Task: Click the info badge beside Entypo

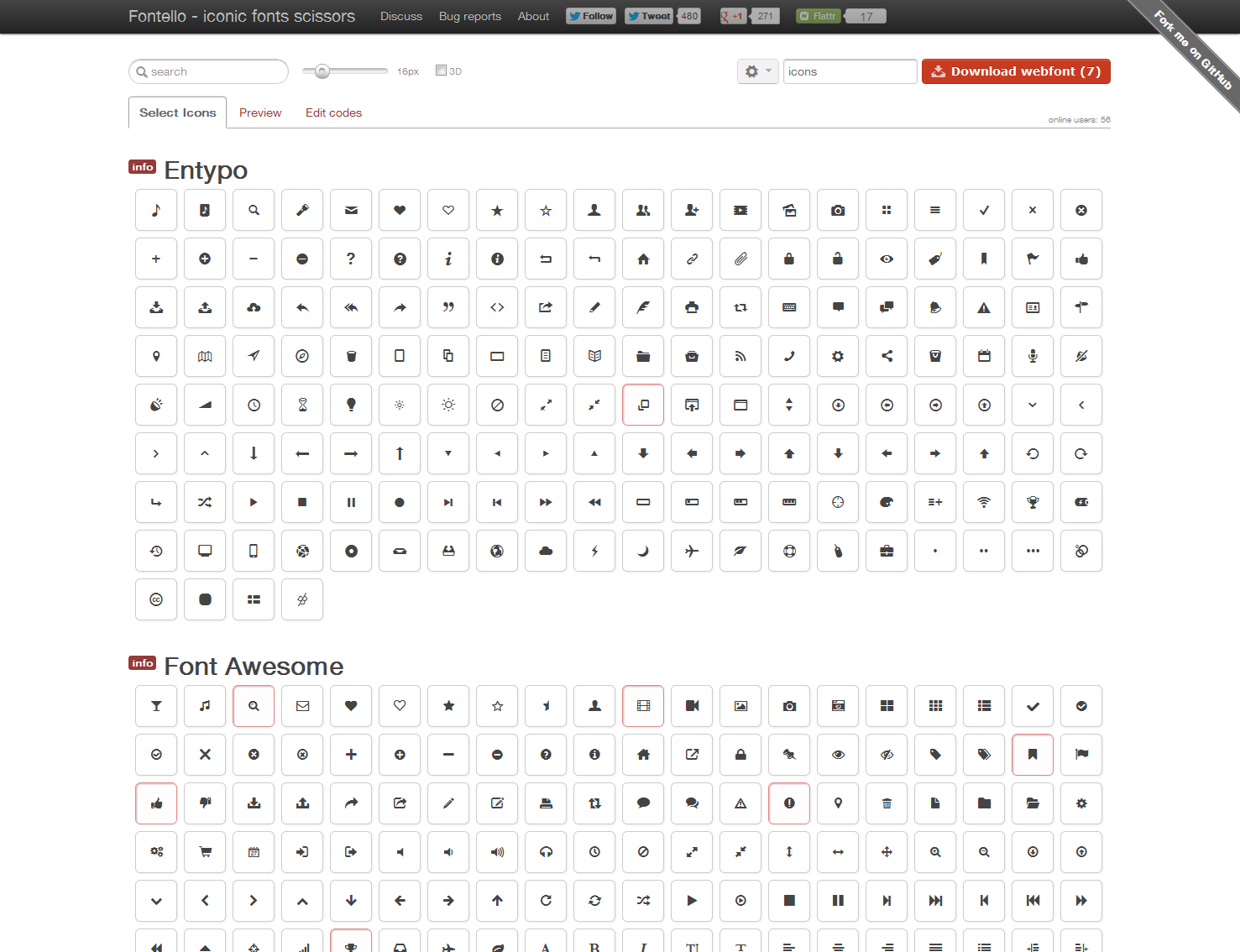Action: coord(142,167)
